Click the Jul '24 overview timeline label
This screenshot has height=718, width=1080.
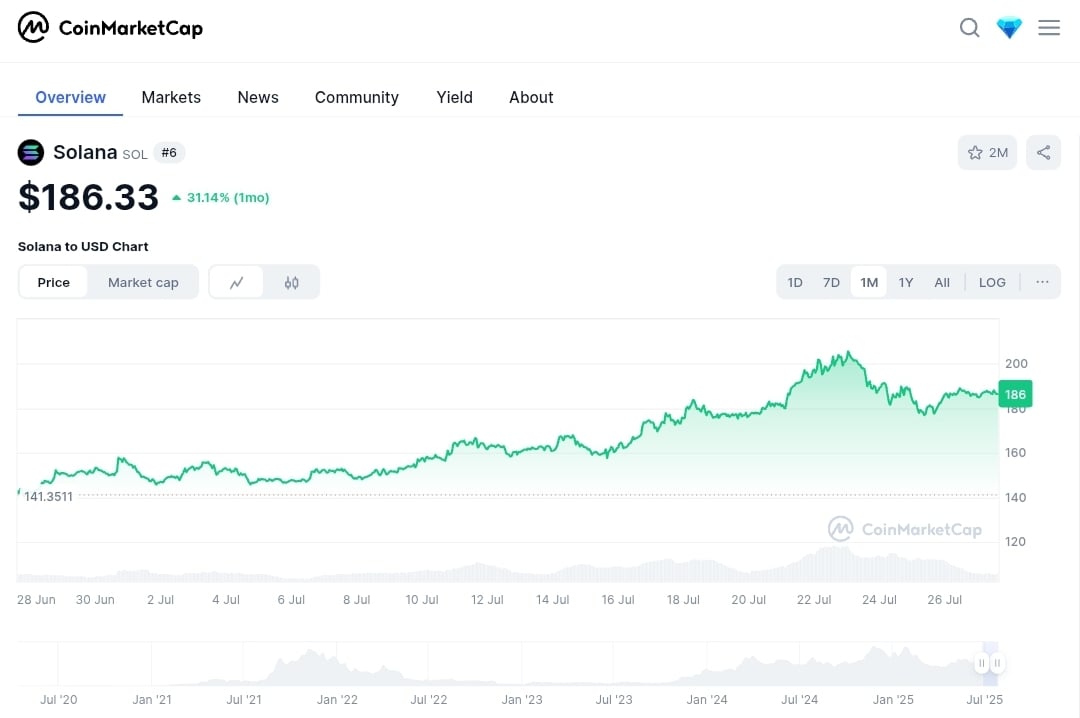(800, 699)
